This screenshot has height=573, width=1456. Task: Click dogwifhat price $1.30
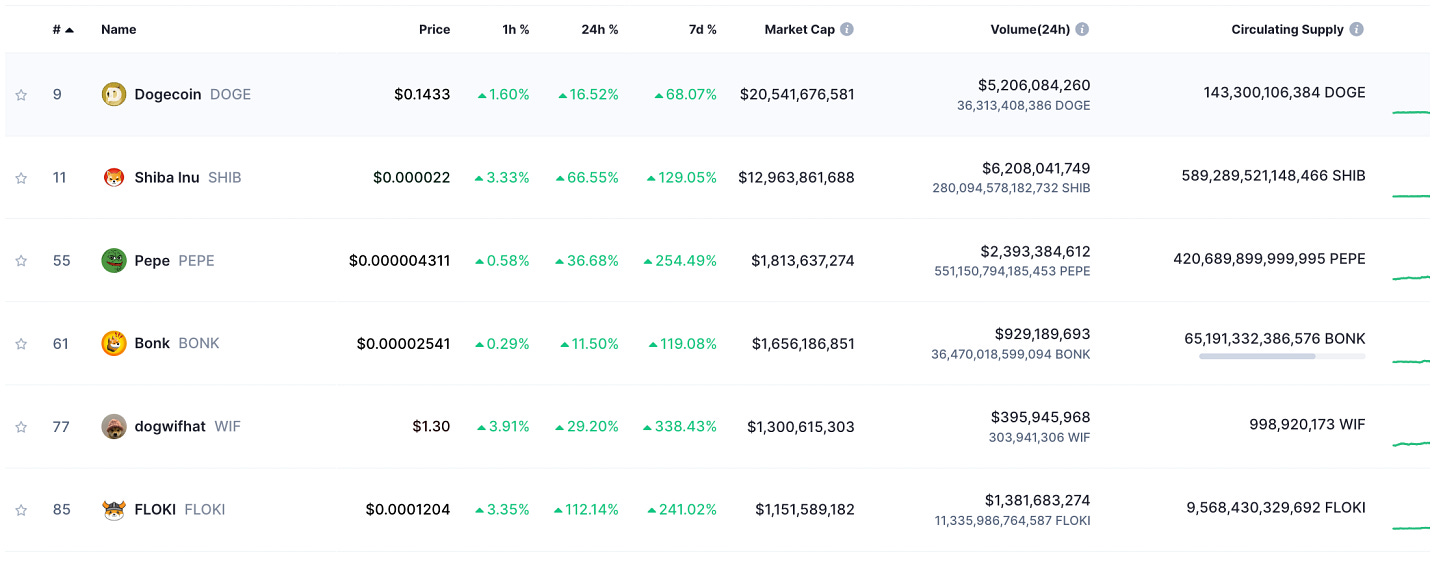click(431, 426)
